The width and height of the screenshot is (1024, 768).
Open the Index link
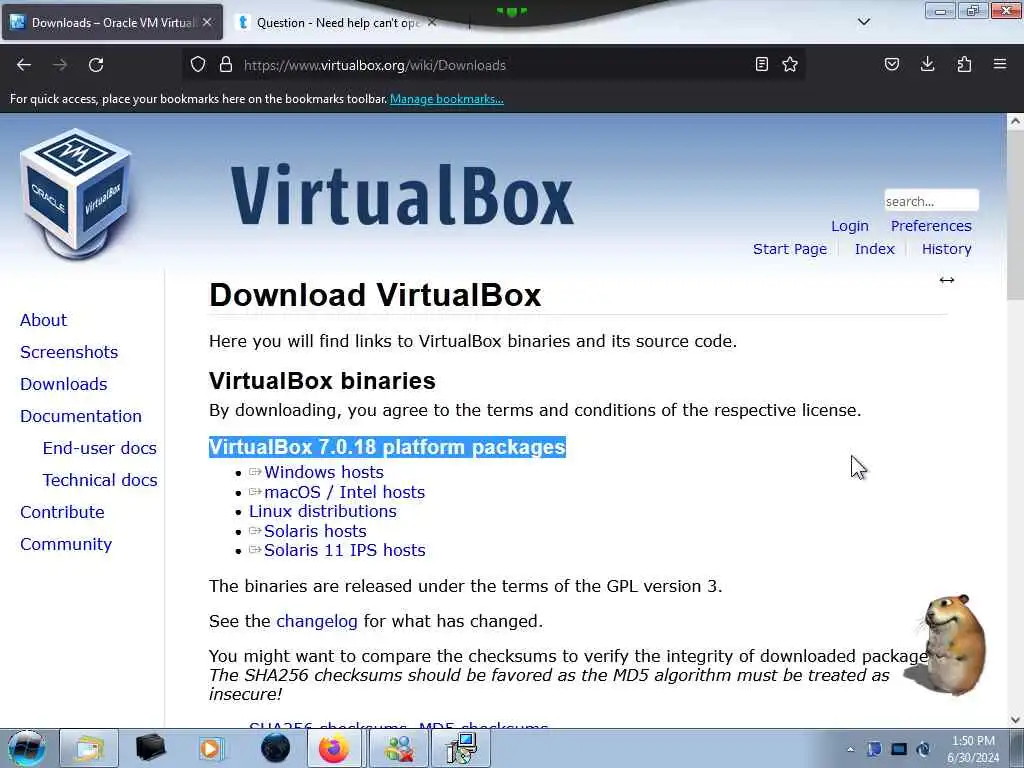click(x=874, y=249)
